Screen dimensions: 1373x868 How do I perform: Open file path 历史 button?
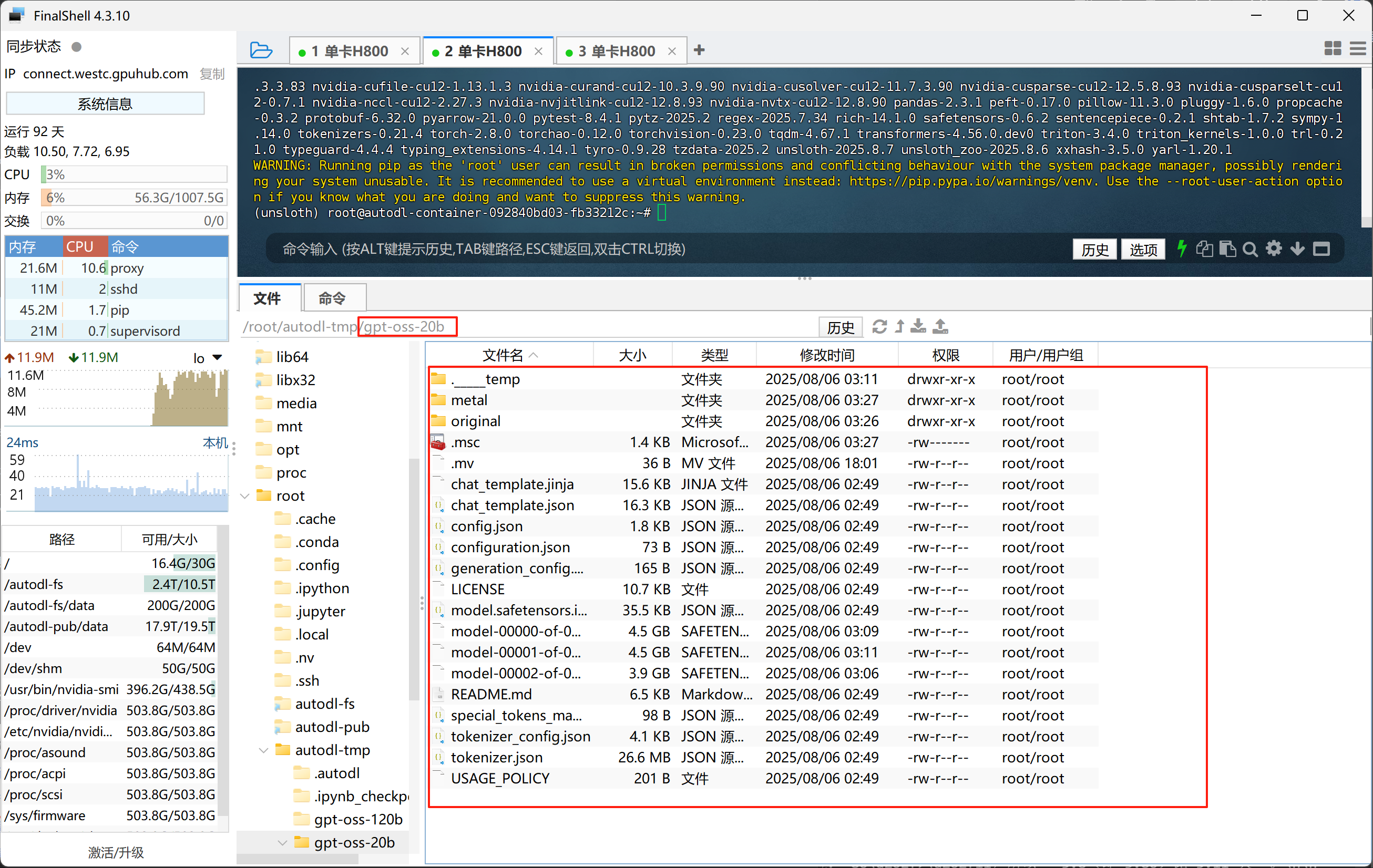coord(841,327)
